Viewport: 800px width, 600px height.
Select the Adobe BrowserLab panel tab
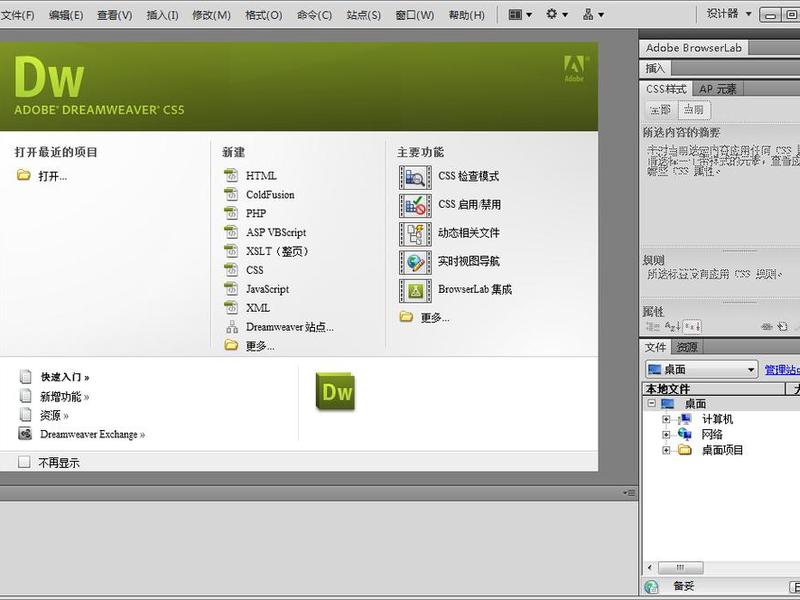[x=693, y=48]
